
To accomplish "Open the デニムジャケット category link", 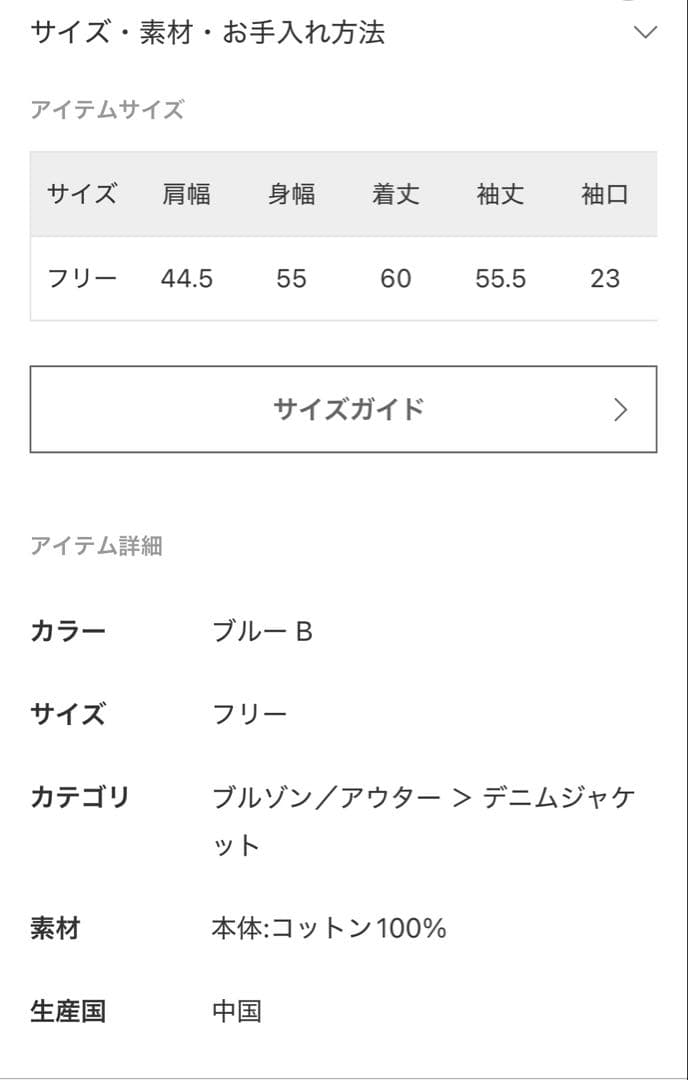I will pos(558,798).
